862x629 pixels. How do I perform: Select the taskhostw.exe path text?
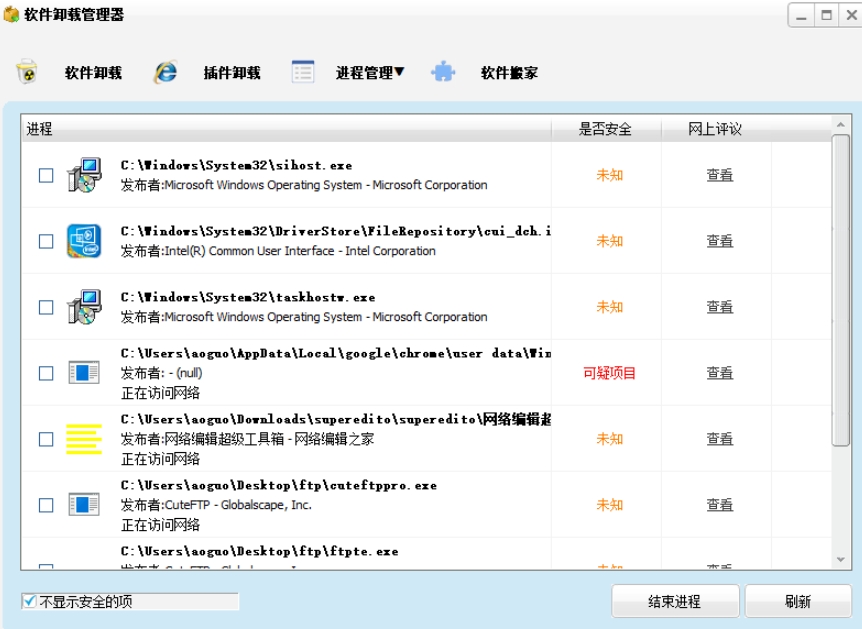click(x=248, y=297)
